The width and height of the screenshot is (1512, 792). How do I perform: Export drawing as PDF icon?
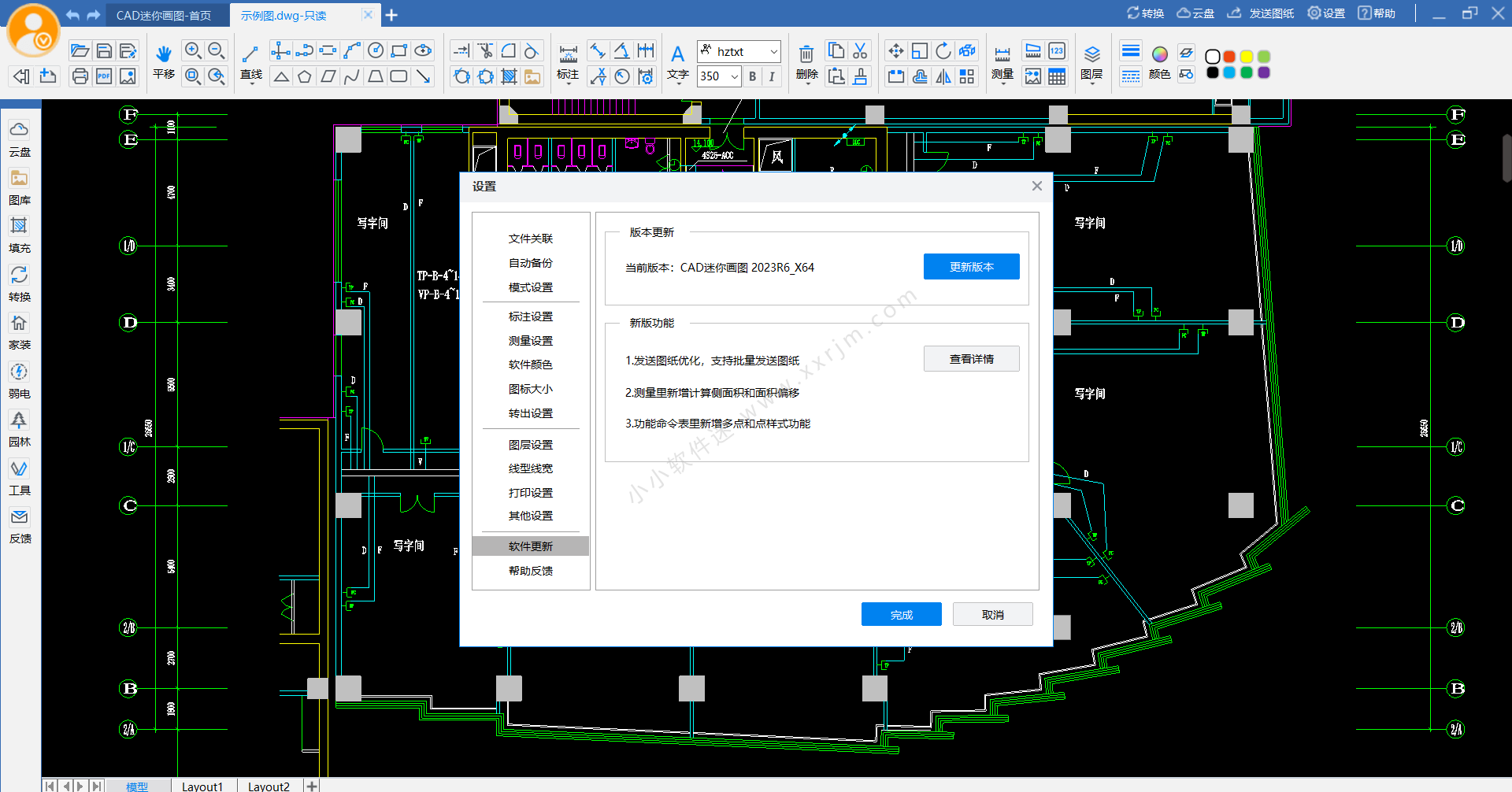point(104,76)
